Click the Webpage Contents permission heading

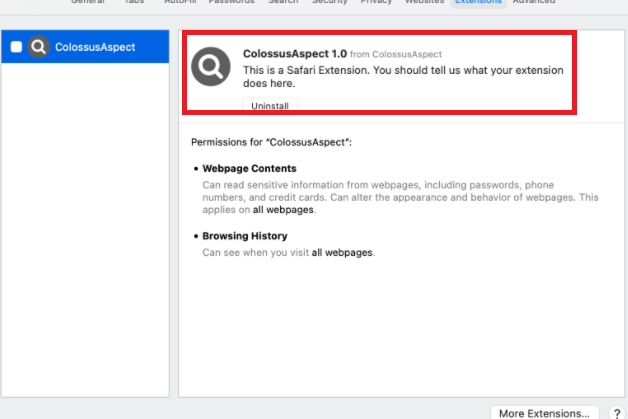249,168
